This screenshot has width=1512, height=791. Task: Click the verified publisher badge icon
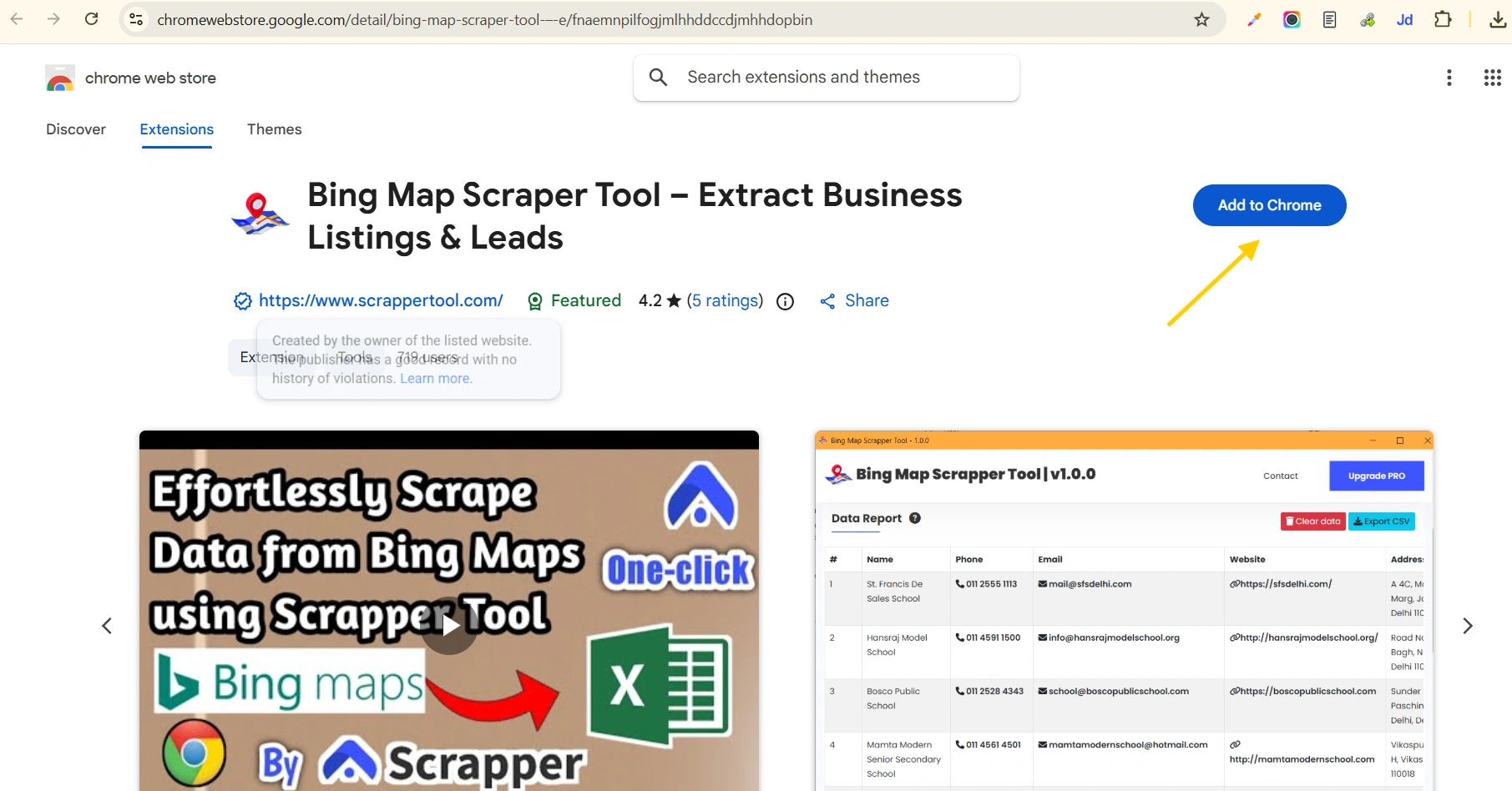point(242,301)
